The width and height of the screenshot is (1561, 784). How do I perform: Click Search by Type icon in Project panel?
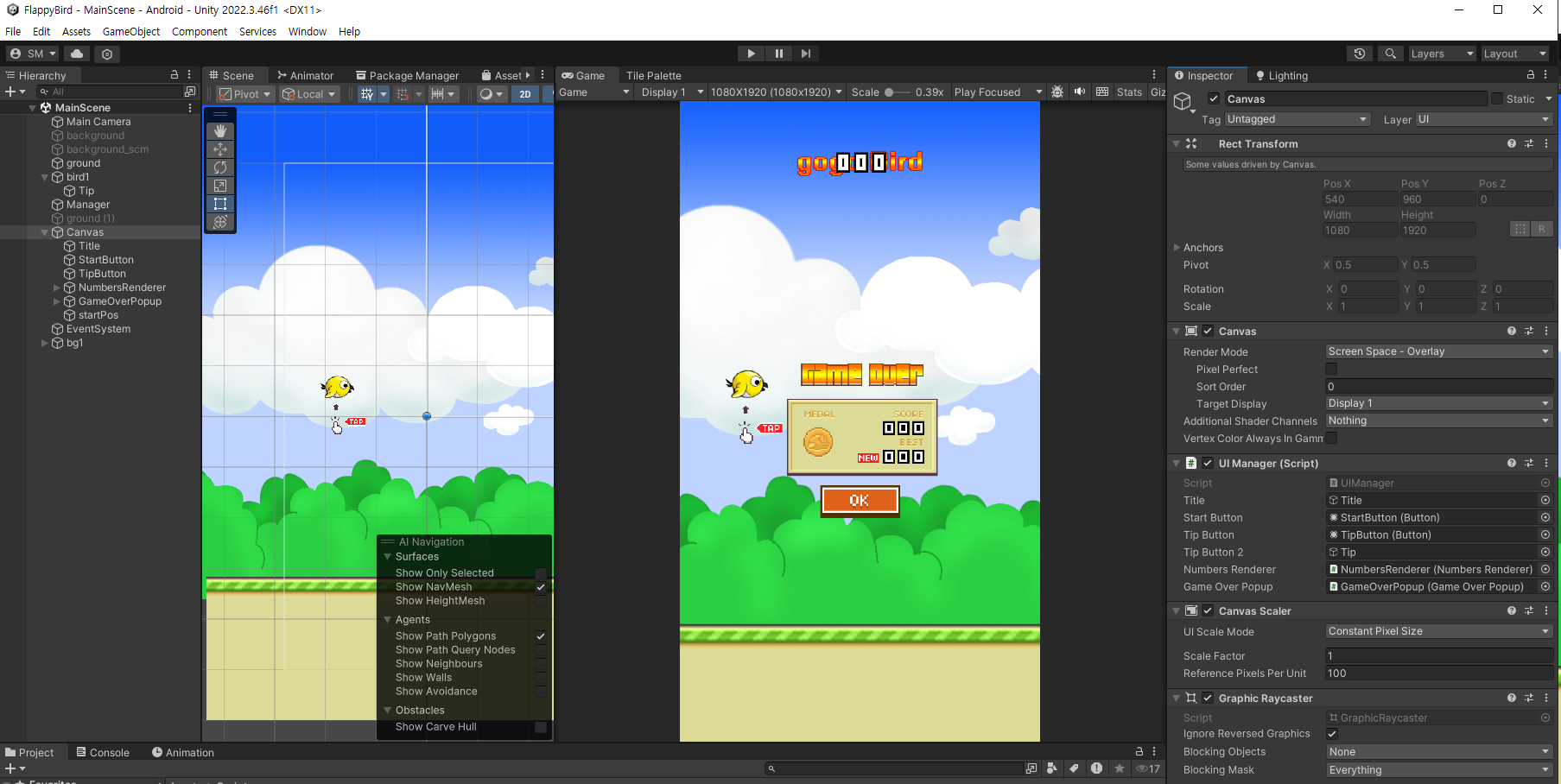click(x=1052, y=768)
